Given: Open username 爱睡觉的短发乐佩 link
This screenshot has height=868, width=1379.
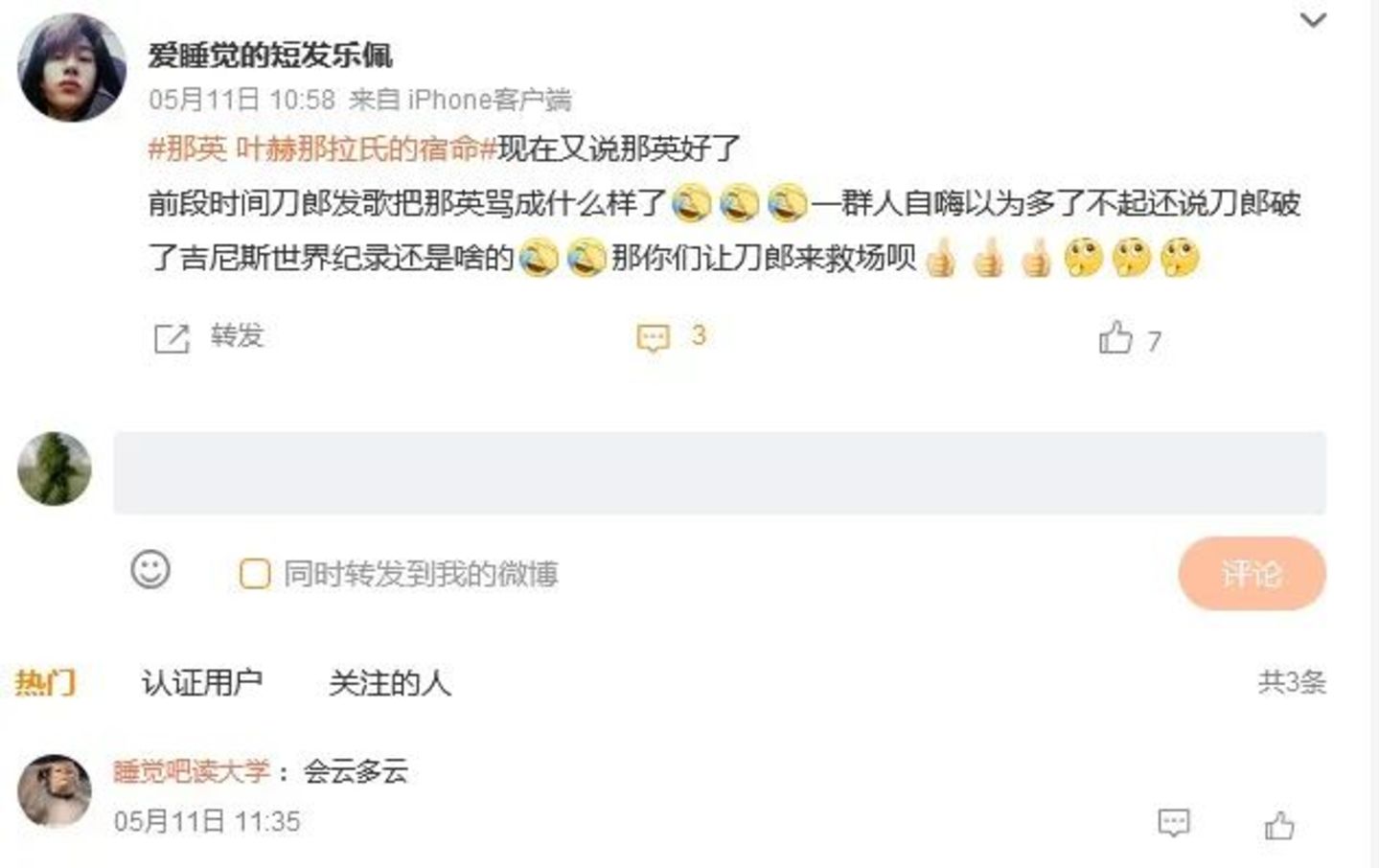Looking at the screenshot, I should point(269,56).
